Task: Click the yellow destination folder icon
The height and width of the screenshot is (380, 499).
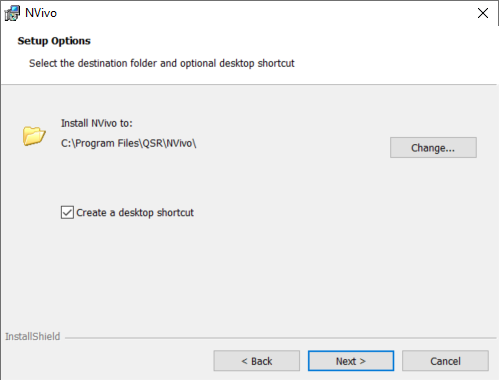Action: click(34, 136)
